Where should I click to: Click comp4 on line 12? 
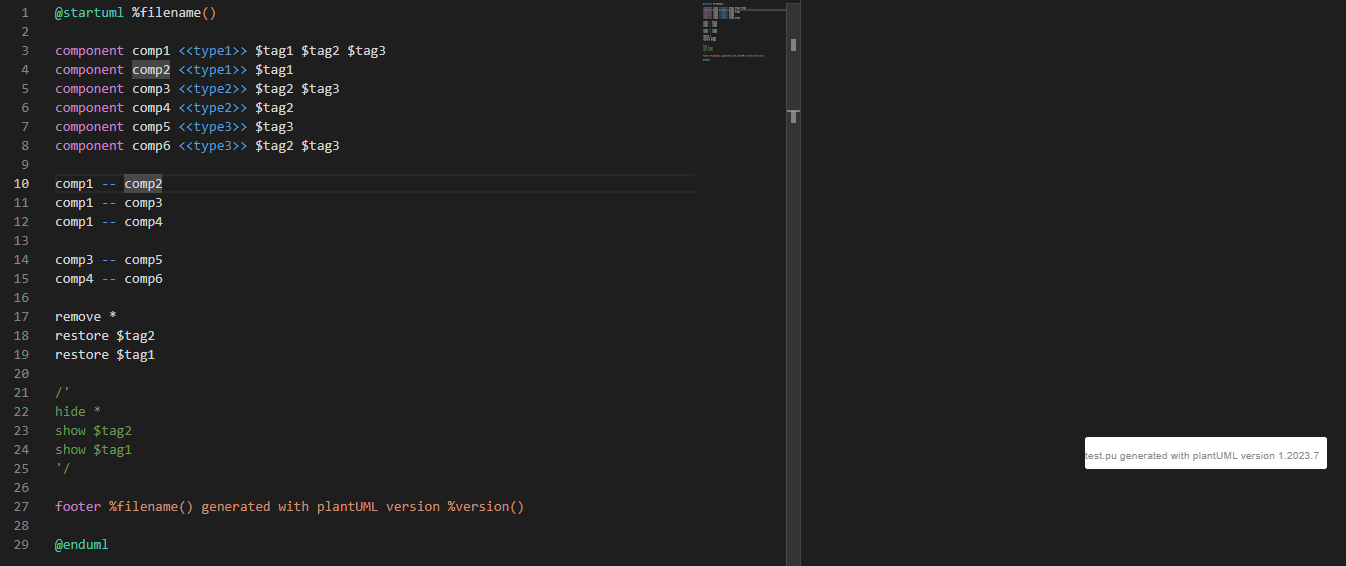click(143, 222)
